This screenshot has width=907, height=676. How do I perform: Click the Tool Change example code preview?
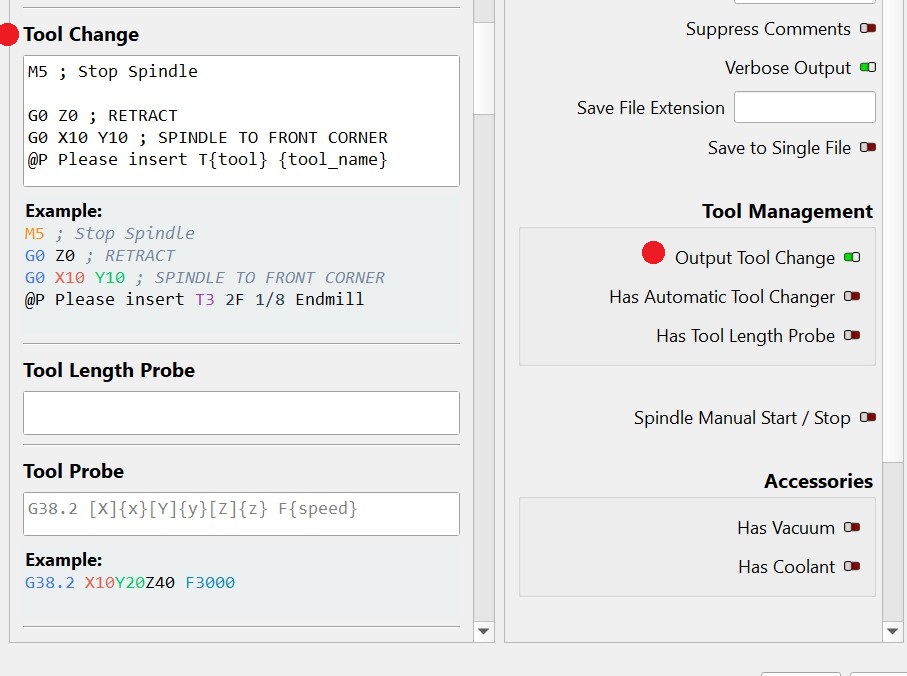click(241, 267)
